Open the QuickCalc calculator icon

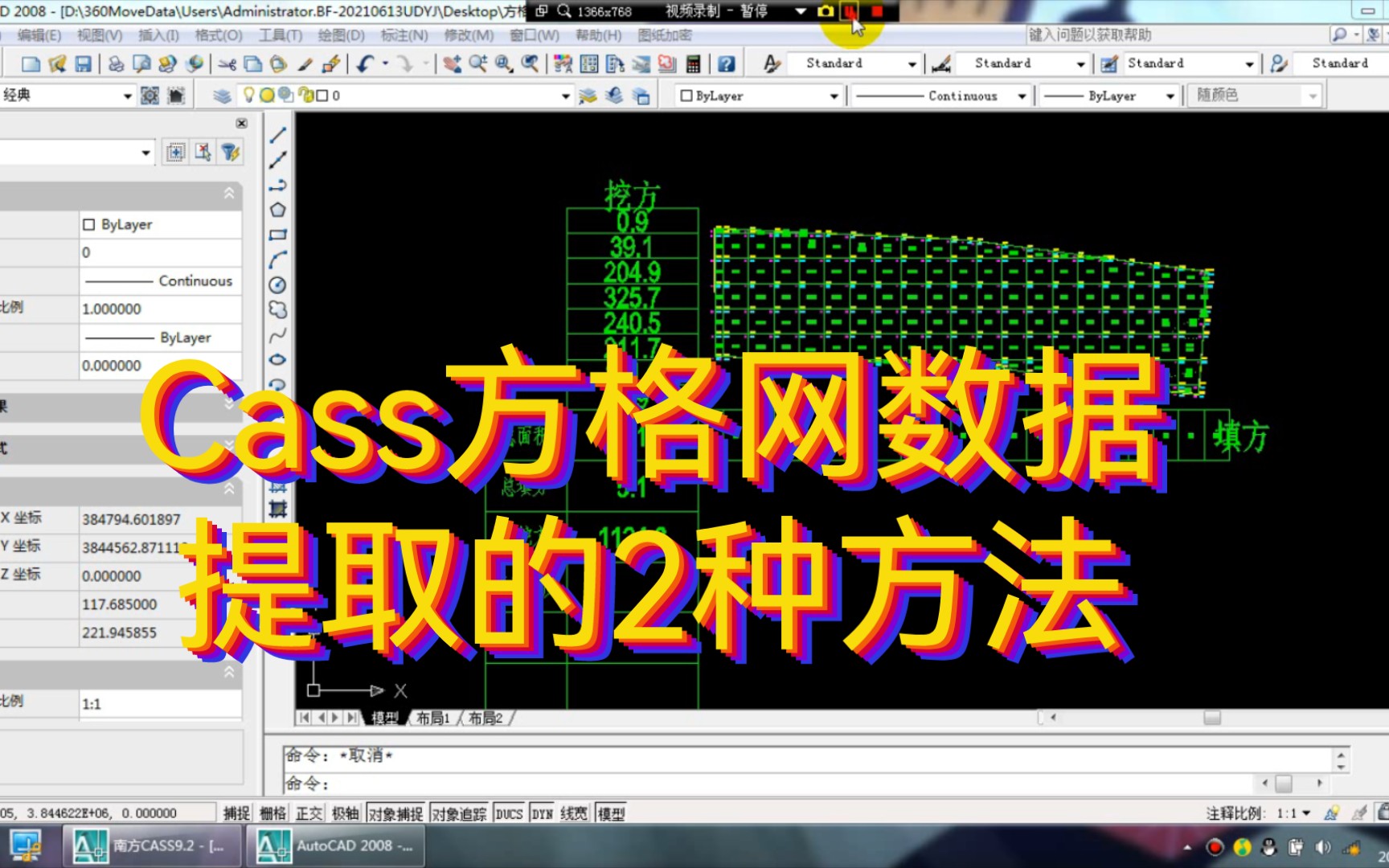[692, 64]
